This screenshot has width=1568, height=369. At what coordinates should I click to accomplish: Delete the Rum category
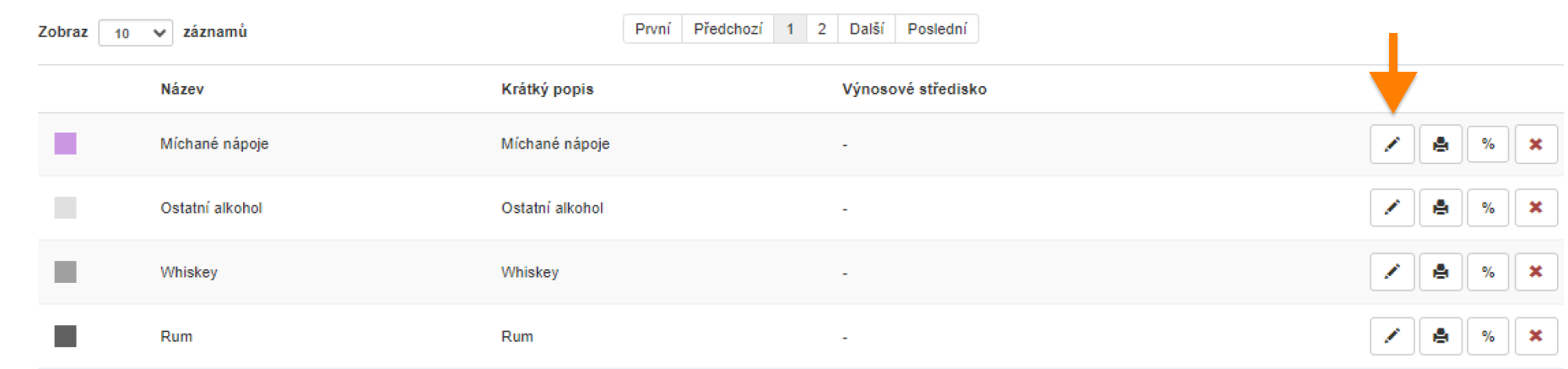click(x=1536, y=336)
